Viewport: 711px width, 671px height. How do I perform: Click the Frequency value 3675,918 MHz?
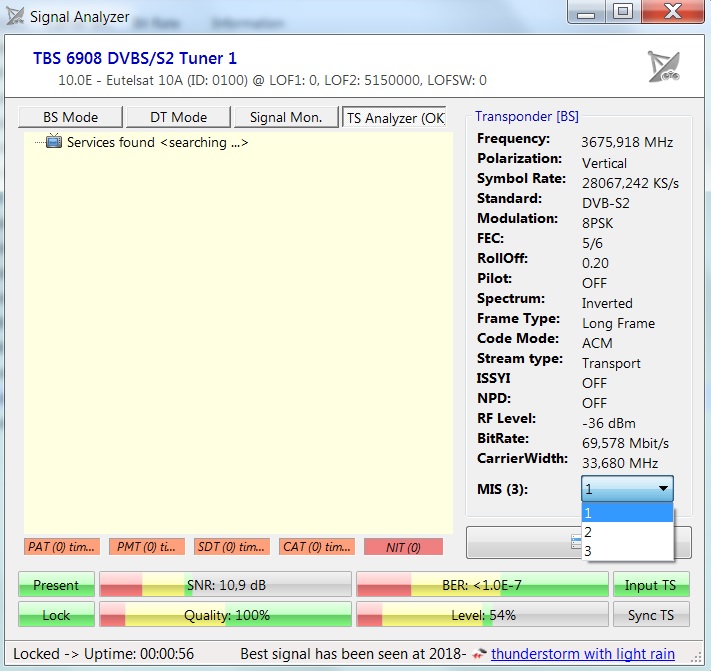(627, 142)
